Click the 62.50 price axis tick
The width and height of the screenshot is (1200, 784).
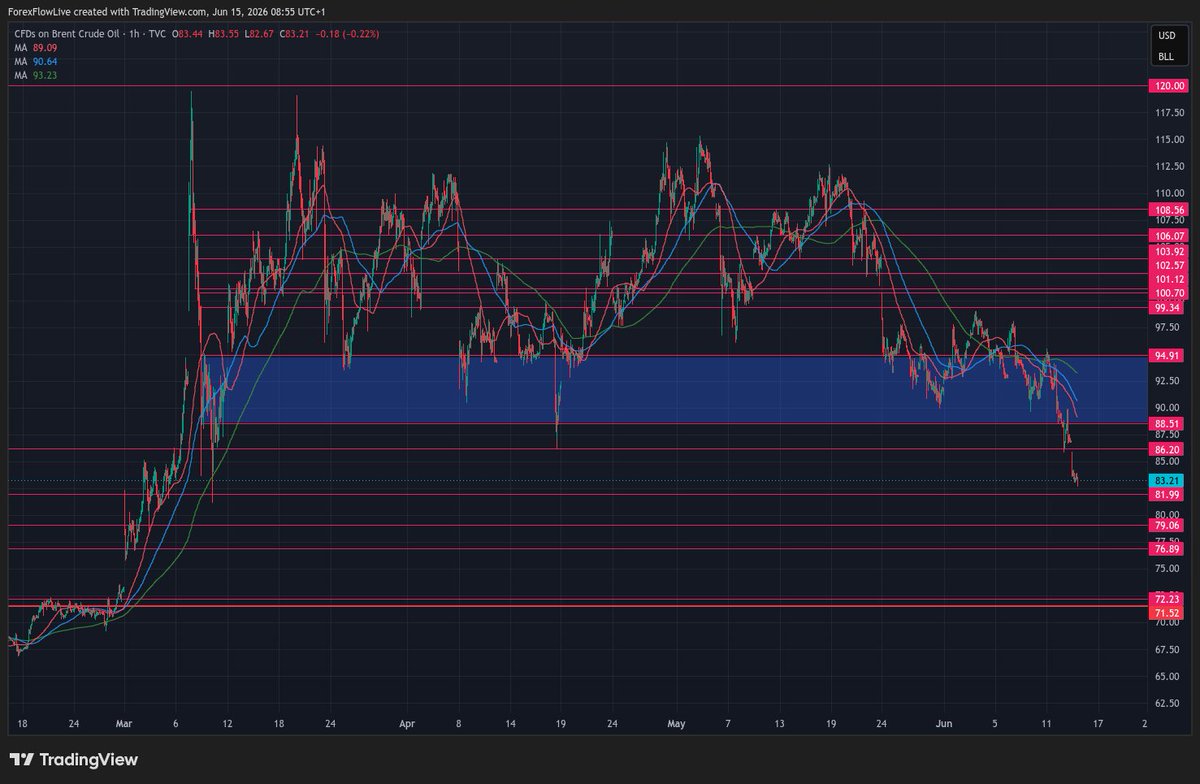(1169, 703)
